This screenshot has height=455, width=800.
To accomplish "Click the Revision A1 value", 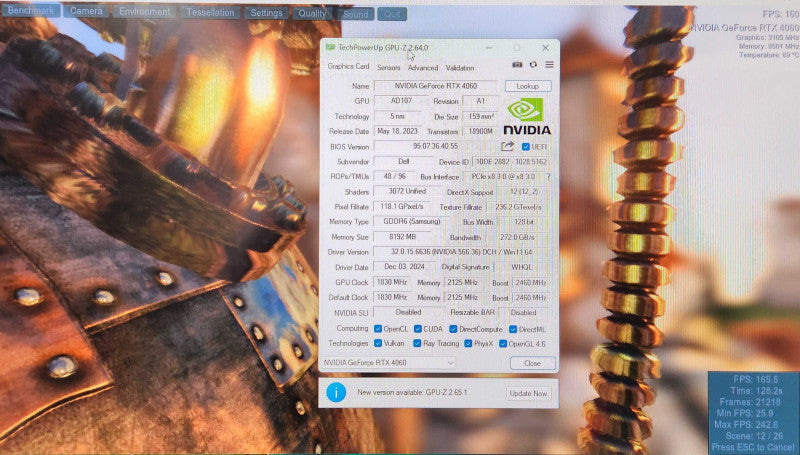I will pyautogui.click(x=480, y=101).
